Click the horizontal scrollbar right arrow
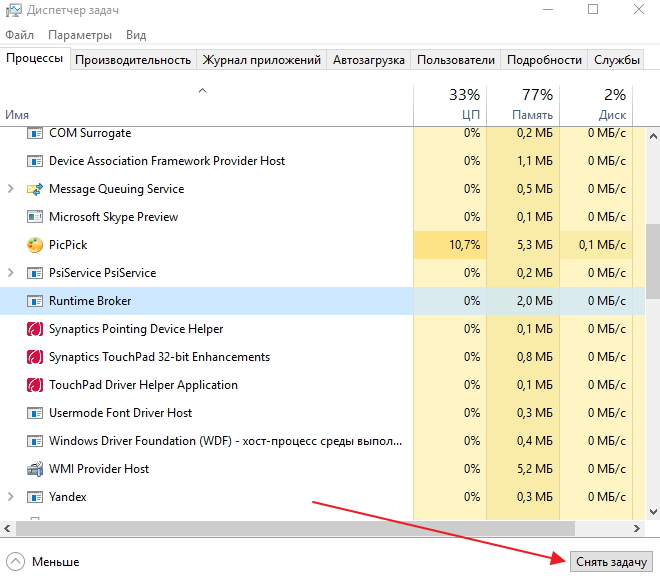The width and height of the screenshot is (660, 584). (637, 528)
